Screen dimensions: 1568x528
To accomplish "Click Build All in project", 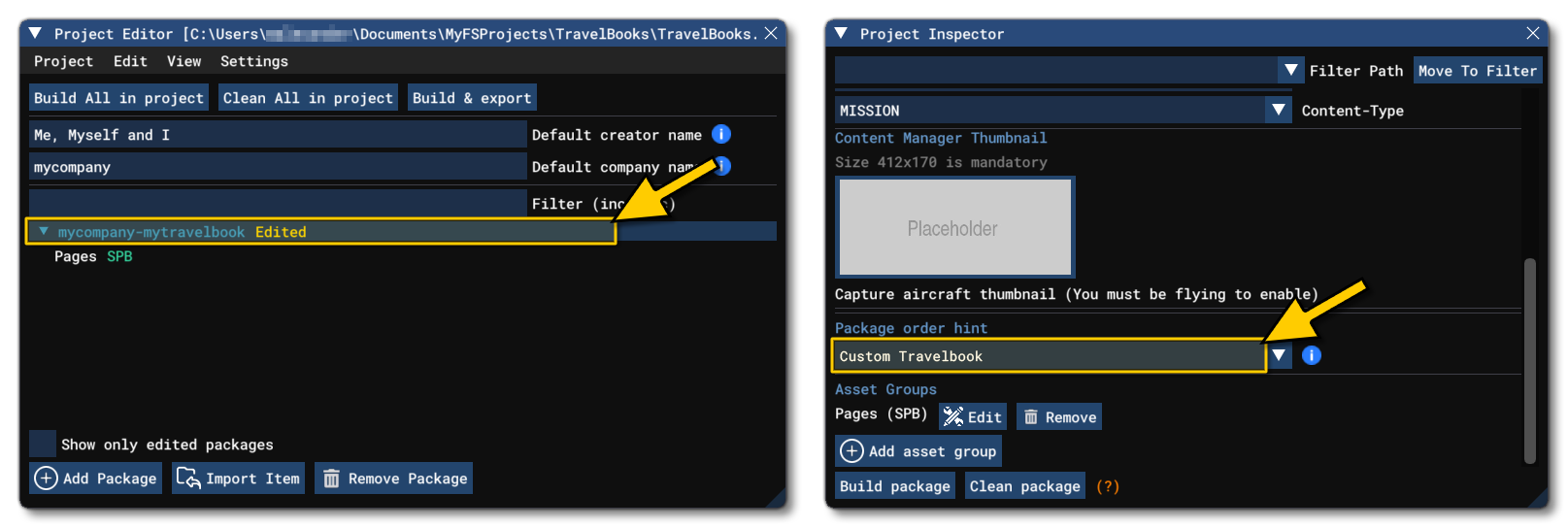I will 118,97.
